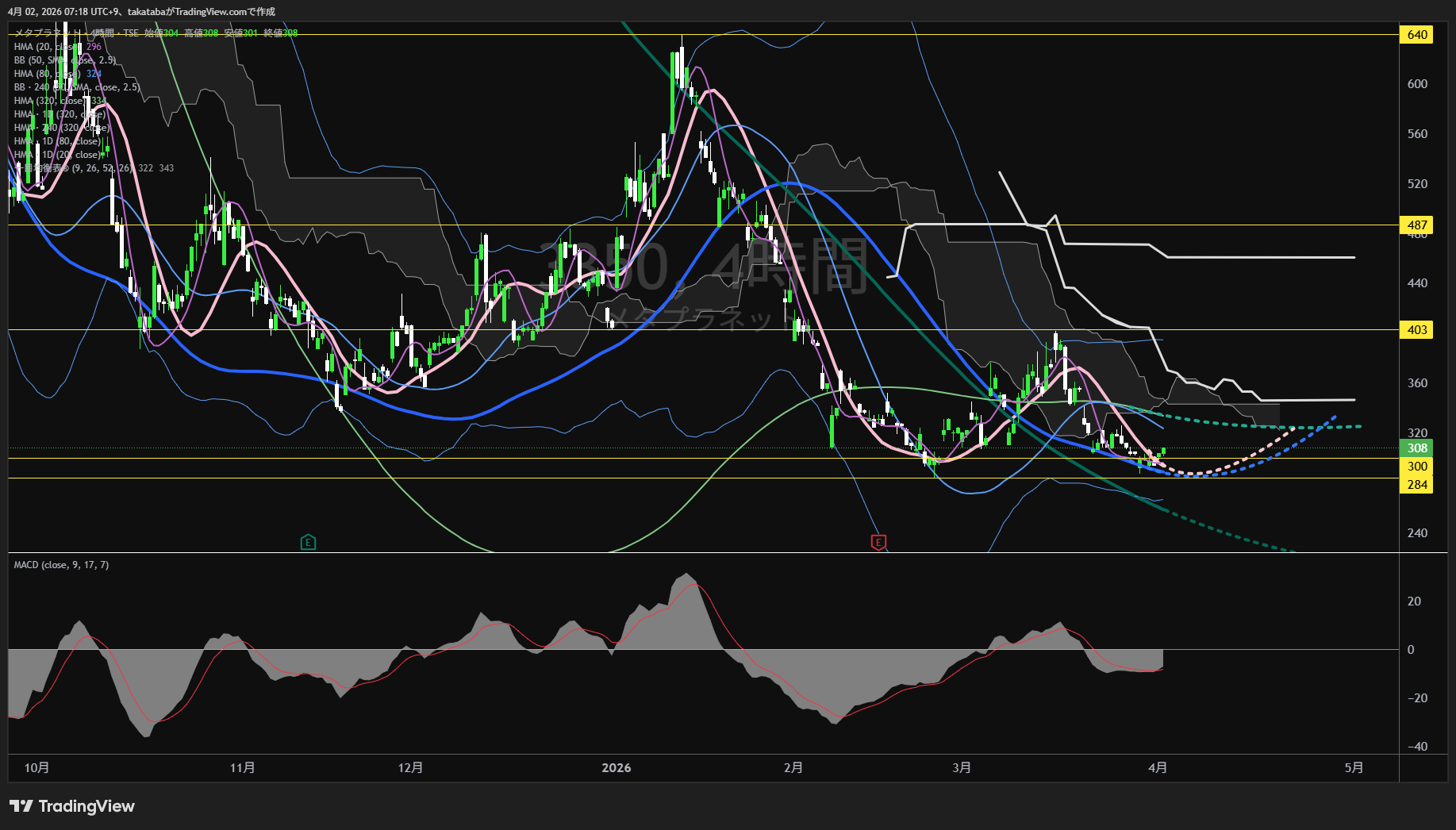Open the TradingView wordmark link

(x=86, y=806)
